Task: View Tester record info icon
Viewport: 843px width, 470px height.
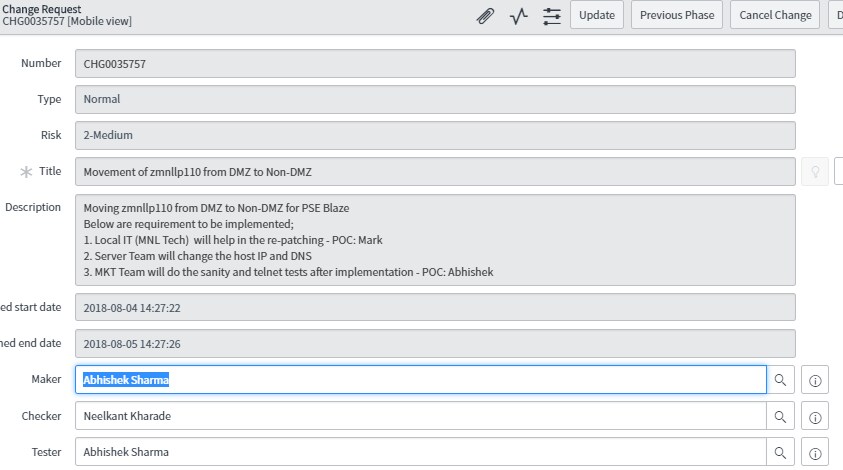Action: 815,453
